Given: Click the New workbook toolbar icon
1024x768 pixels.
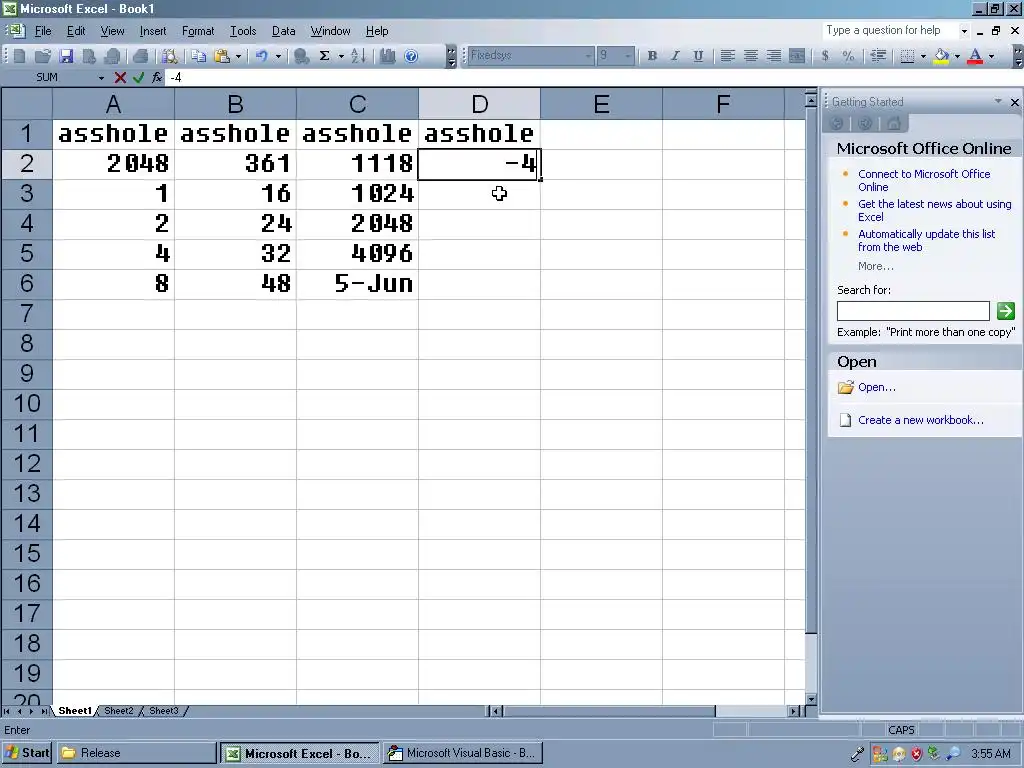Looking at the screenshot, I should tap(20, 56).
